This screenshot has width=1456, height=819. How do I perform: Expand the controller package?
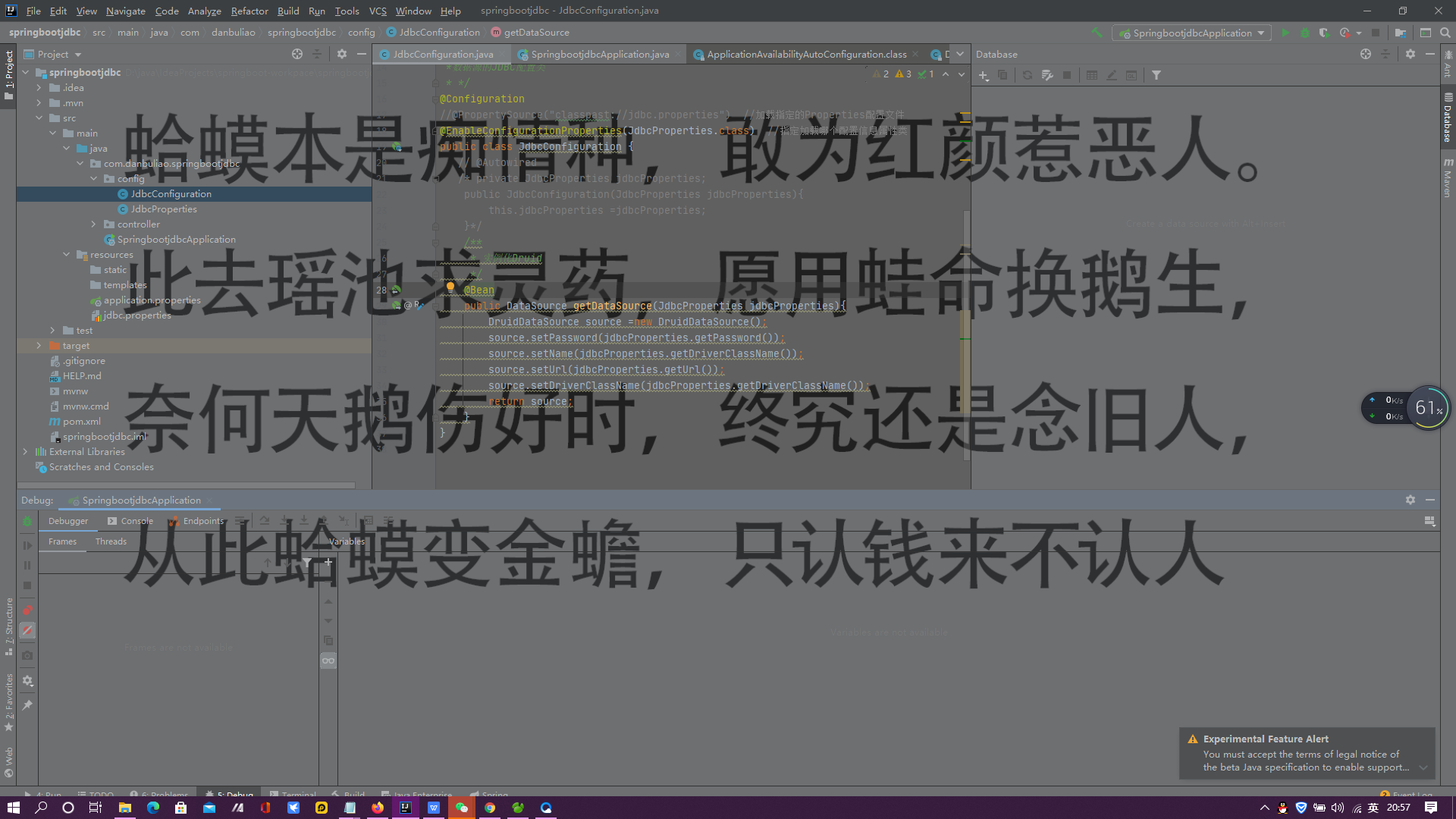(94, 224)
